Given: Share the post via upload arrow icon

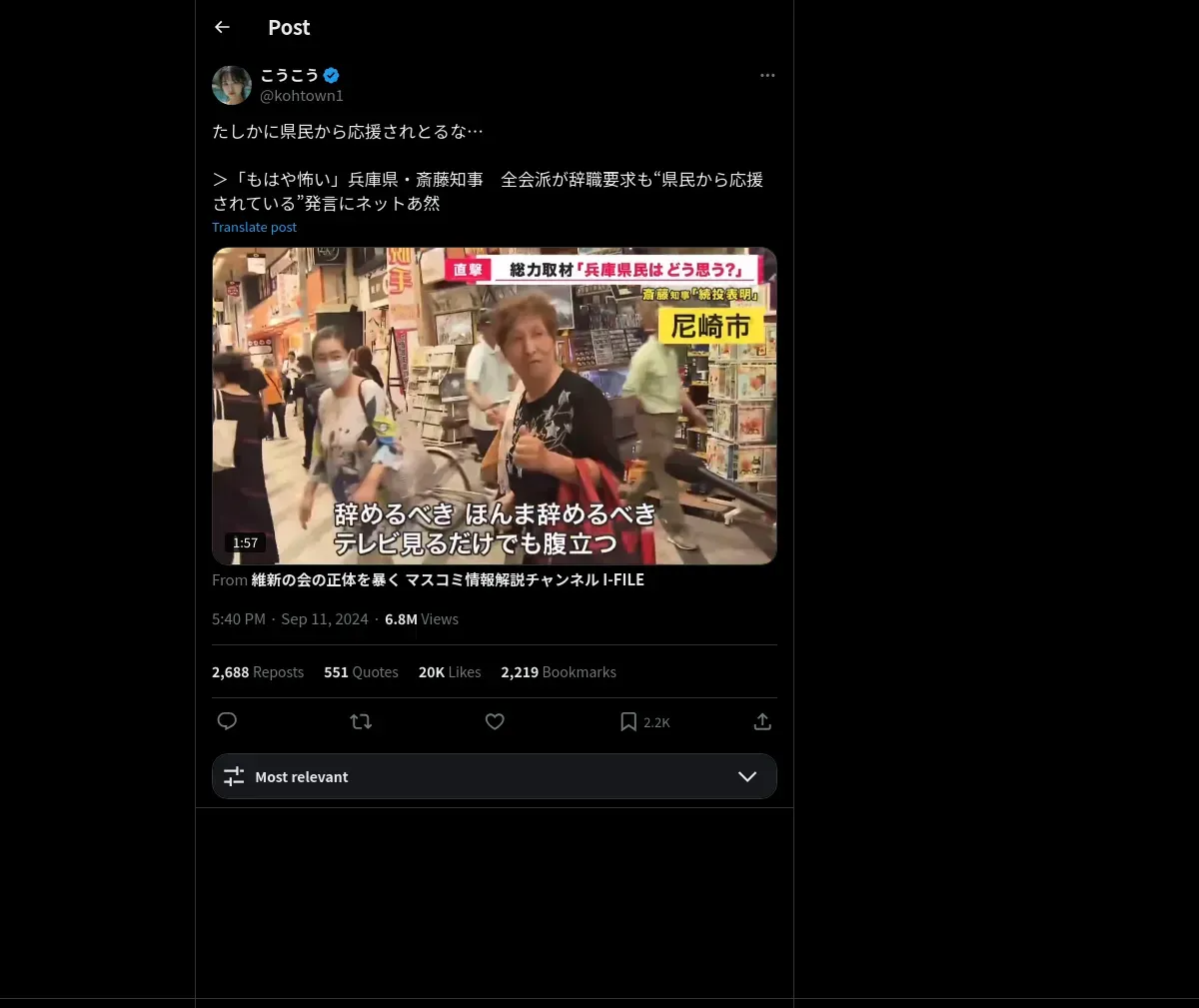Looking at the screenshot, I should 762,721.
